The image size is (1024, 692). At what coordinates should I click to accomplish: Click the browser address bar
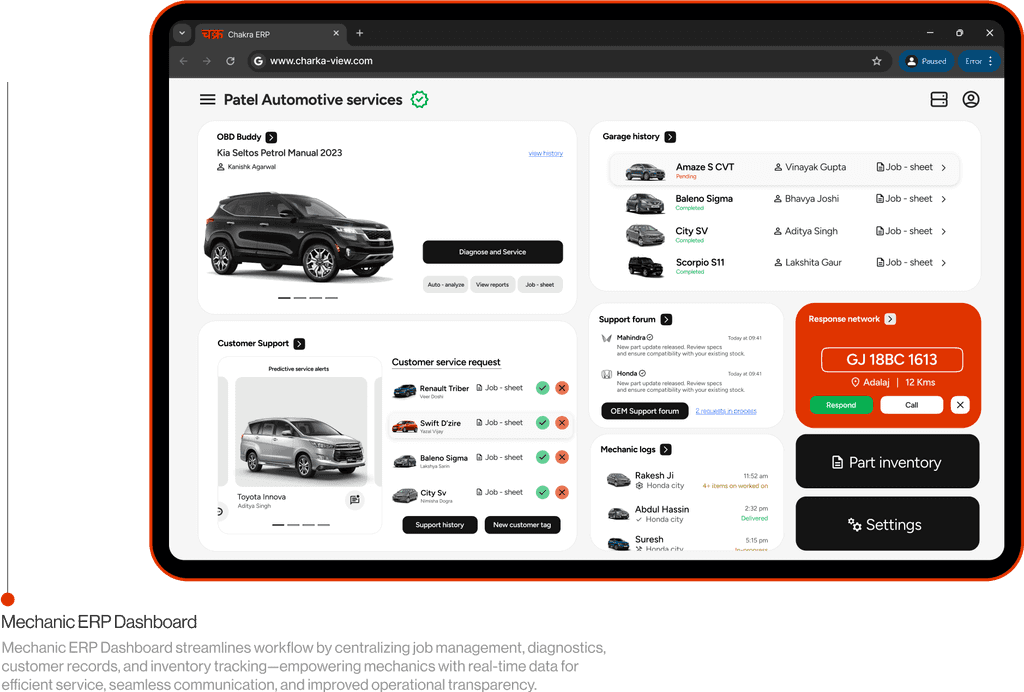pos(568,61)
